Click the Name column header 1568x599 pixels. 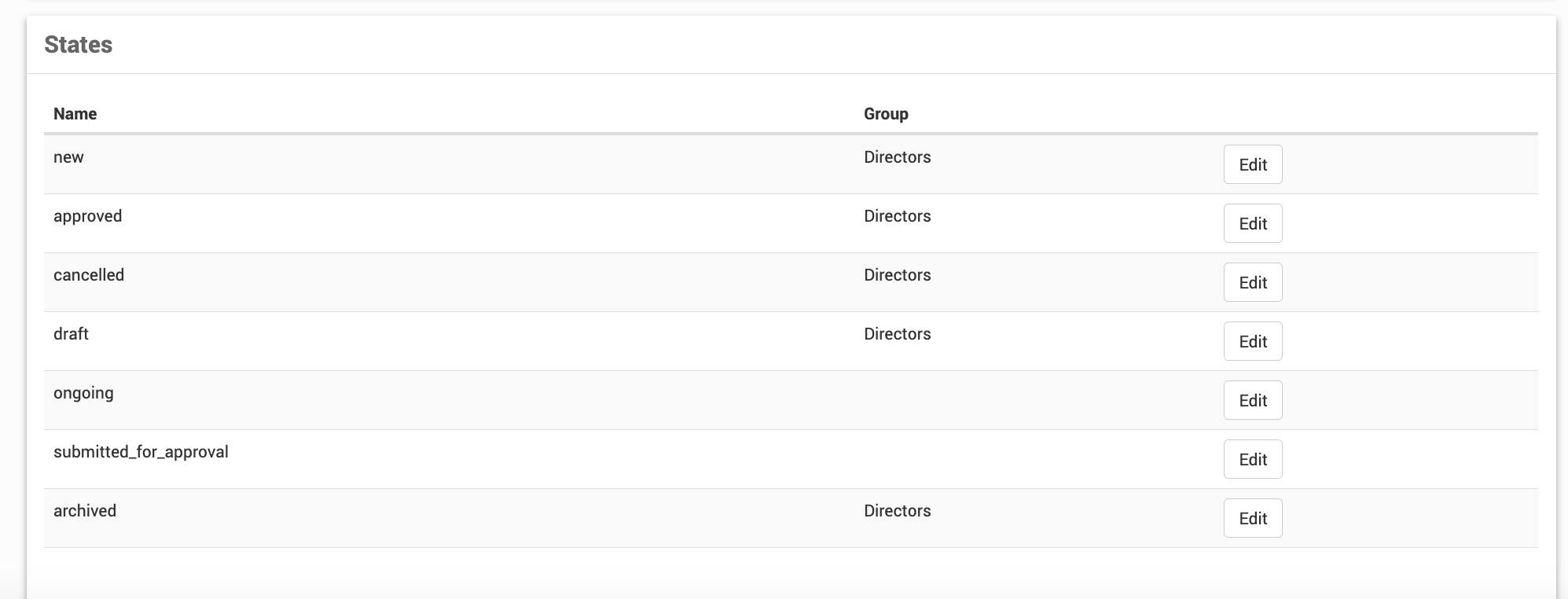click(75, 114)
